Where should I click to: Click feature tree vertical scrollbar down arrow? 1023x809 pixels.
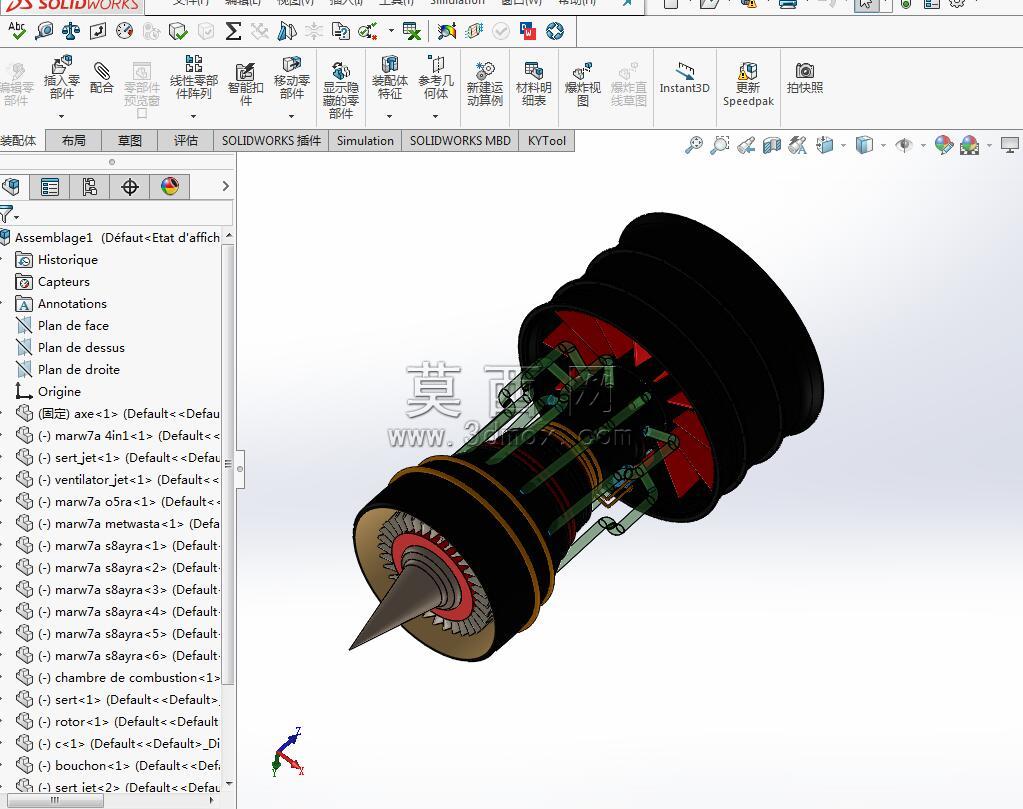tap(228, 784)
